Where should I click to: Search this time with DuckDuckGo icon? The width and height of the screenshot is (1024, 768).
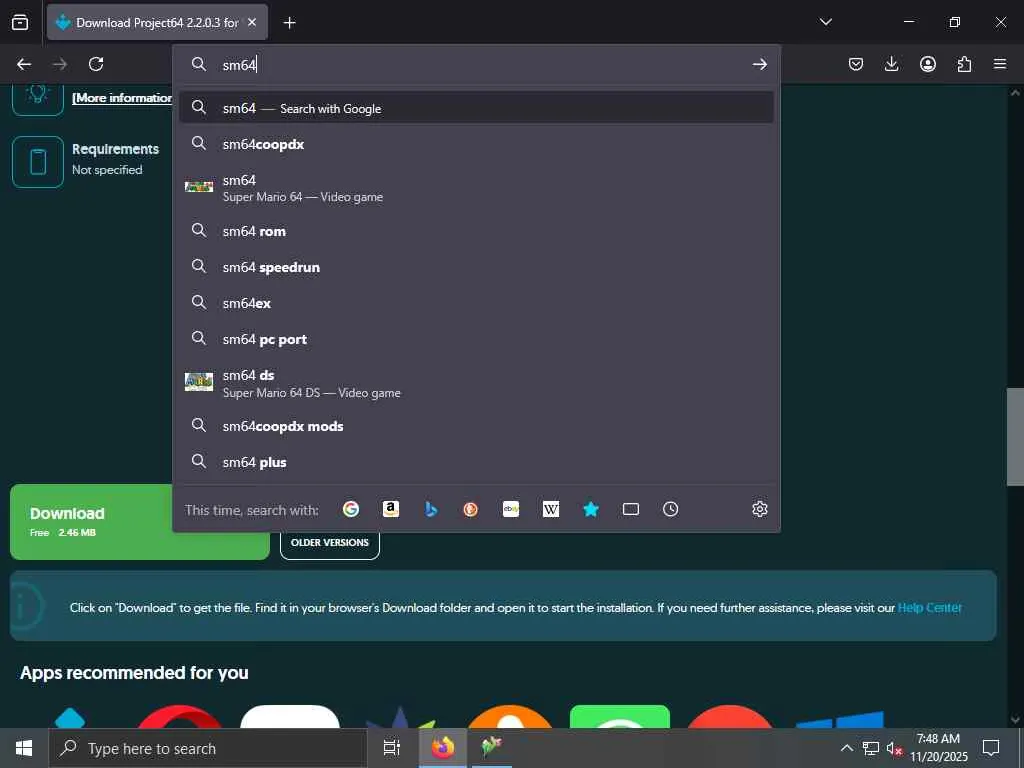471,509
